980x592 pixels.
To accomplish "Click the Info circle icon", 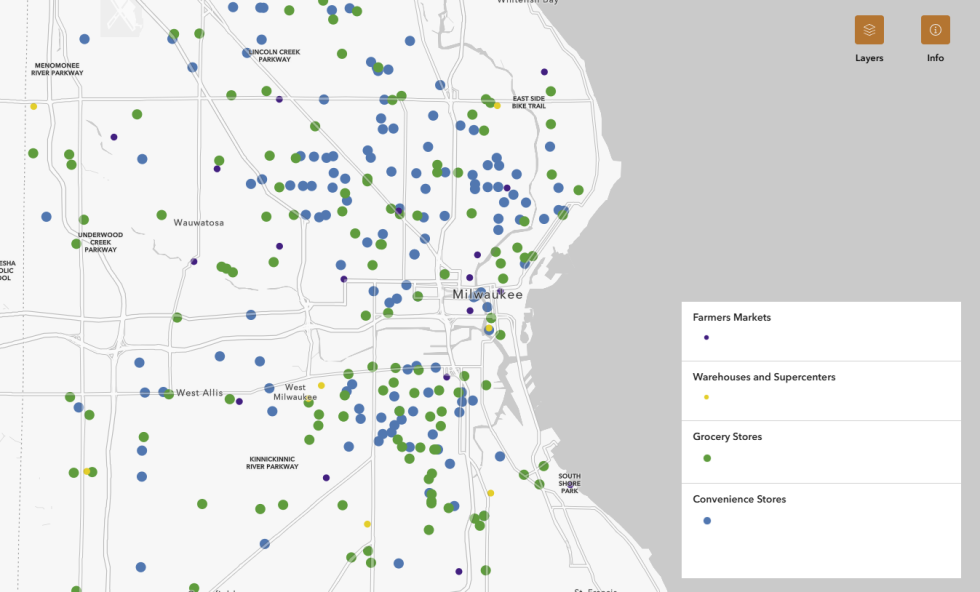I will [935, 29].
